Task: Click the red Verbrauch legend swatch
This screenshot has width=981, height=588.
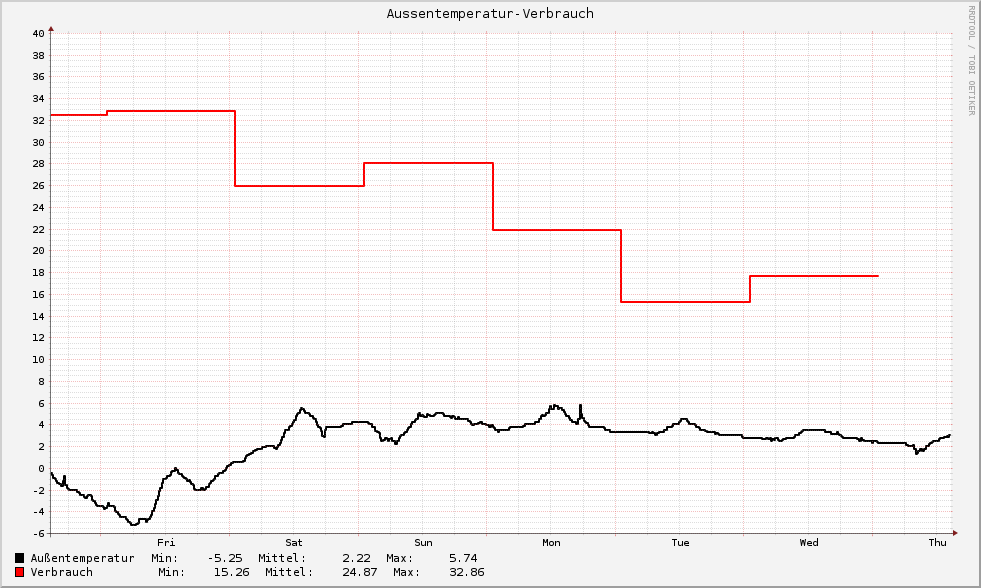Action: 20,572
